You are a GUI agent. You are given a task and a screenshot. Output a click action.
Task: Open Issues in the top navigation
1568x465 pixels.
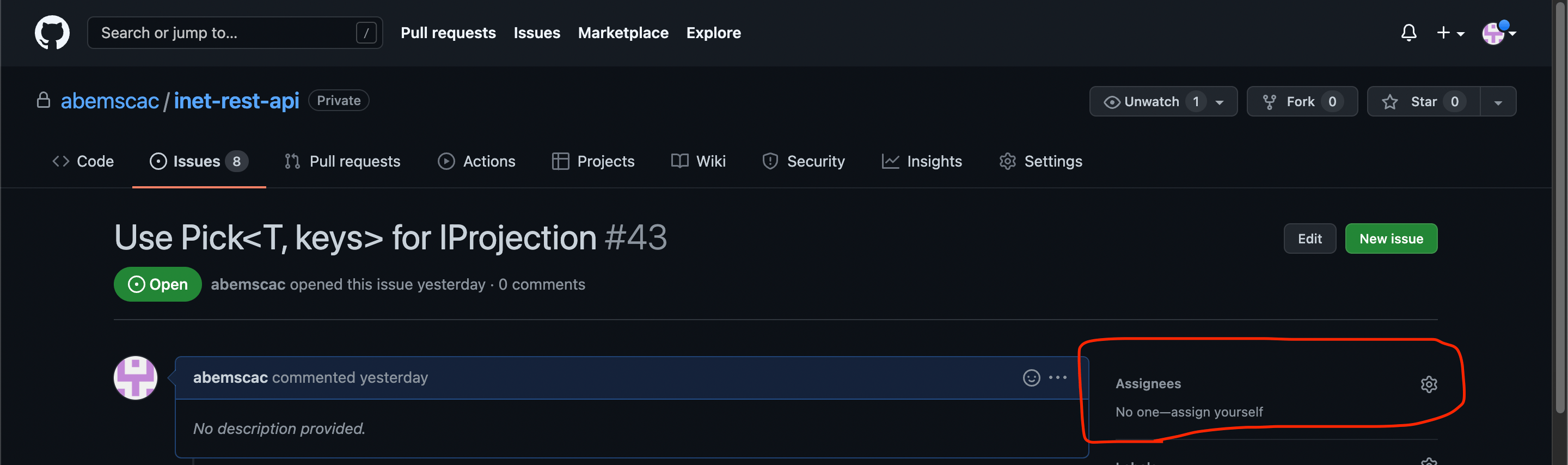[537, 33]
